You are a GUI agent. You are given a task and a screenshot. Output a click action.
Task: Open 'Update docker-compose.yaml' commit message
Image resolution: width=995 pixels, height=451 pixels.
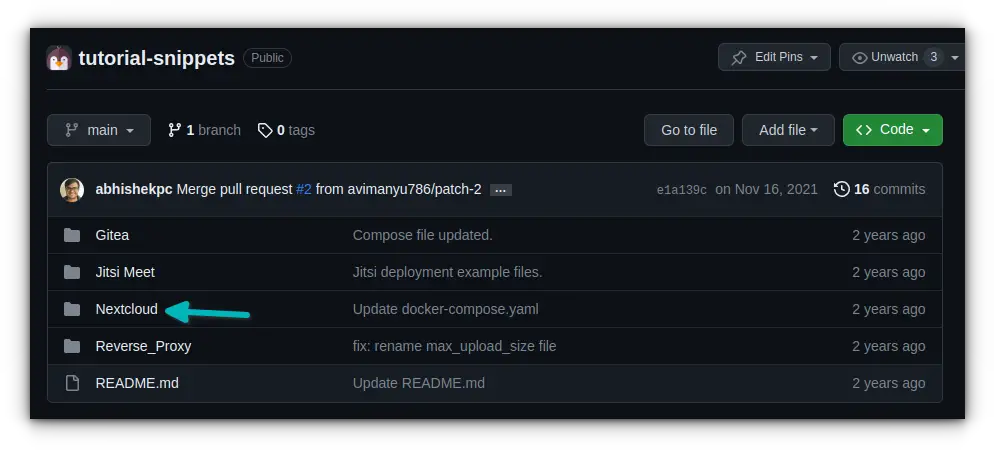[x=445, y=310]
